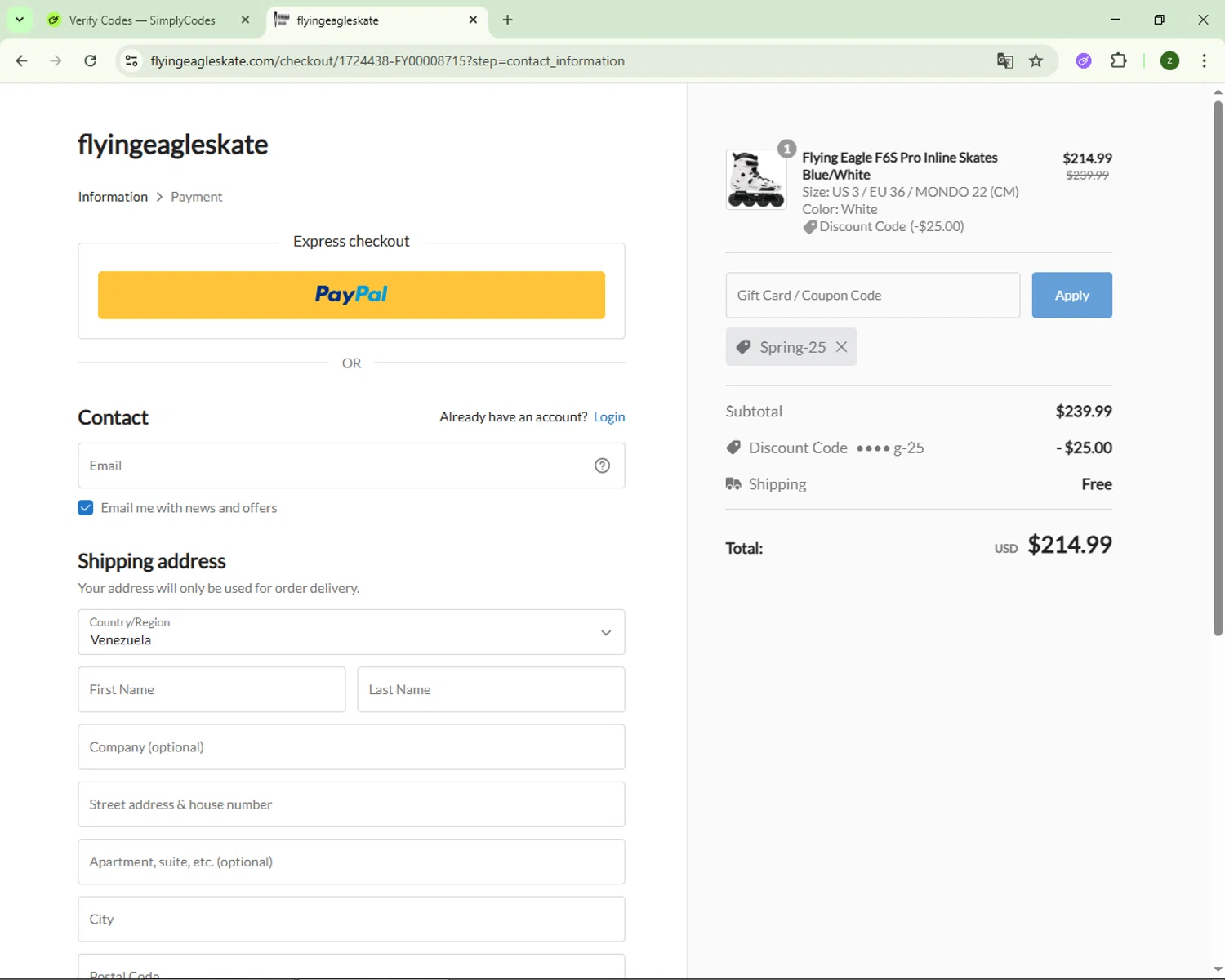Go to the Information breadcrumb step
This screenshot has width=1225, height=980.
tap(113, 197)
